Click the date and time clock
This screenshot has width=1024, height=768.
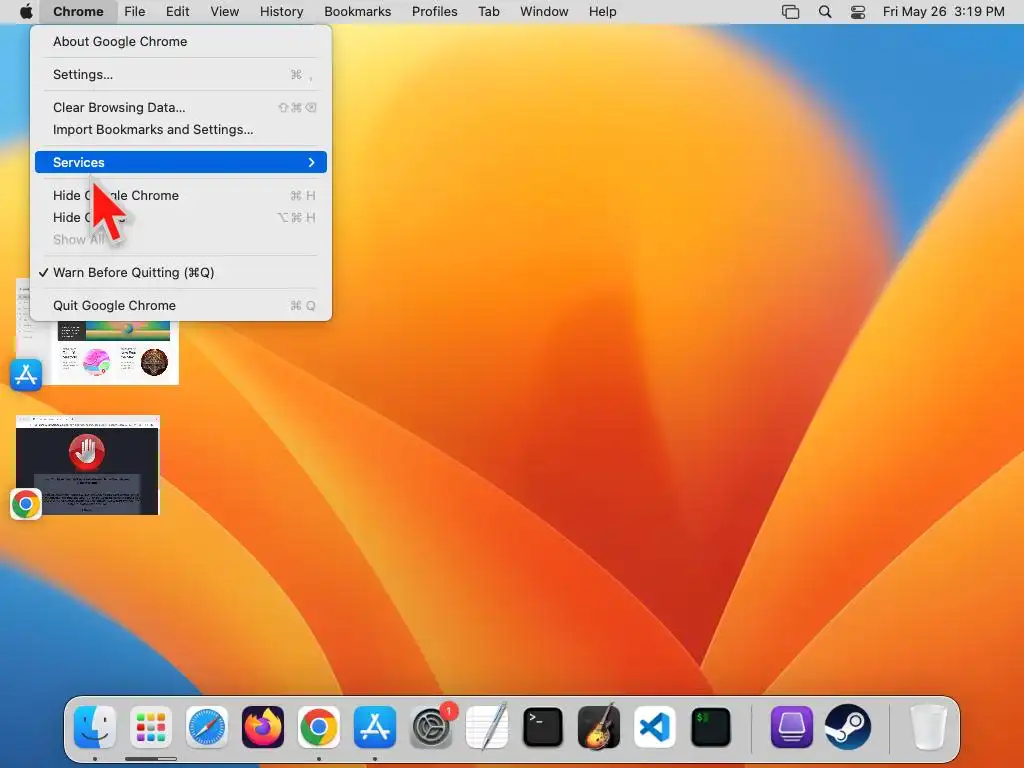pos(943,12)
